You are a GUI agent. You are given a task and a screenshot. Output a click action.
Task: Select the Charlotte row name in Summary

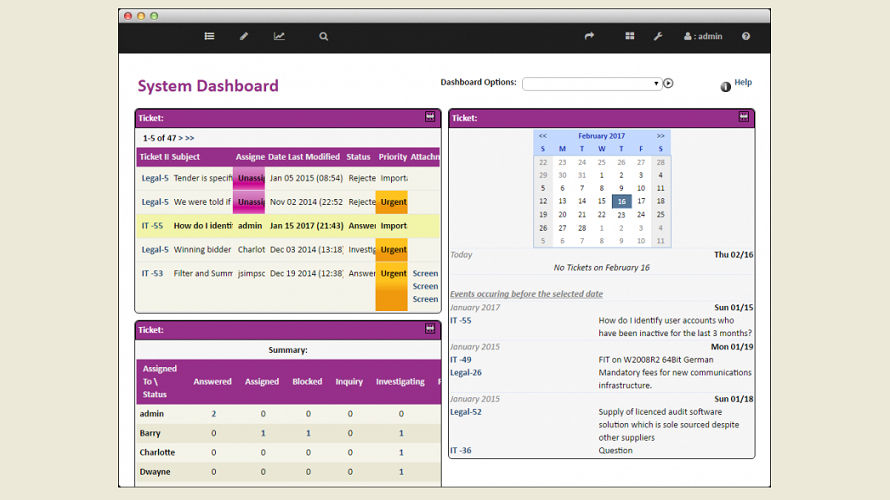pos(157,453)
